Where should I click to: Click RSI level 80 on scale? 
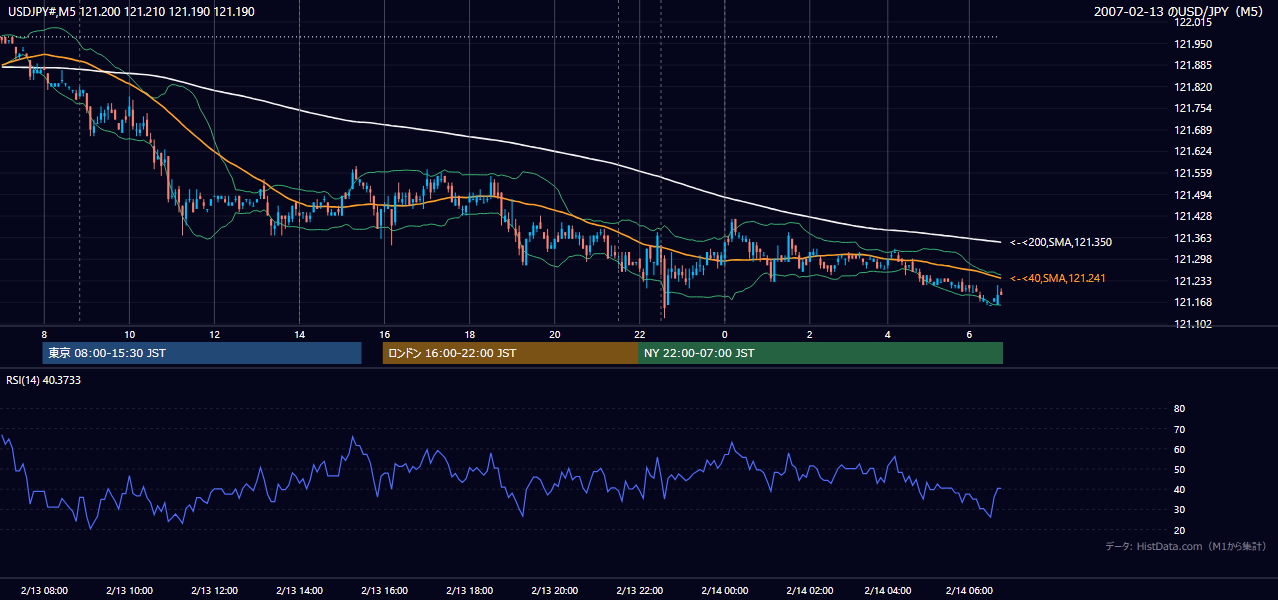1179,409
